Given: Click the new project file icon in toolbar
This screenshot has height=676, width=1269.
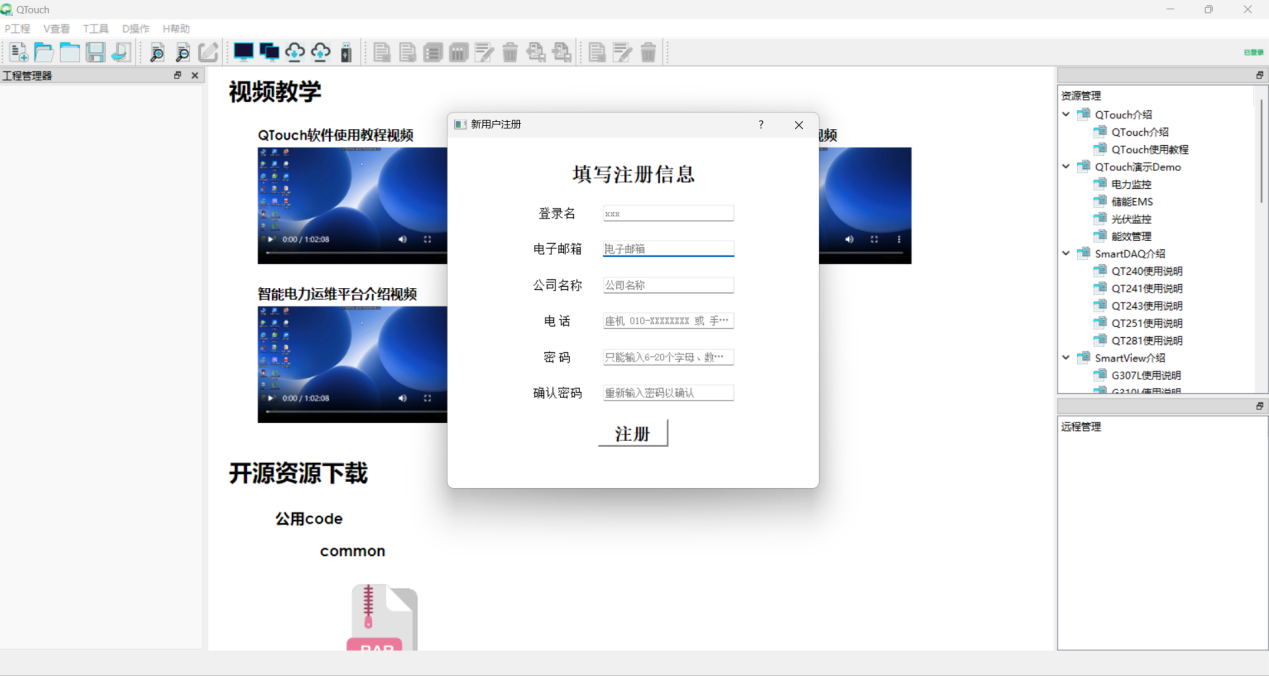Looking at the screenshot, I should click(18, 52).
